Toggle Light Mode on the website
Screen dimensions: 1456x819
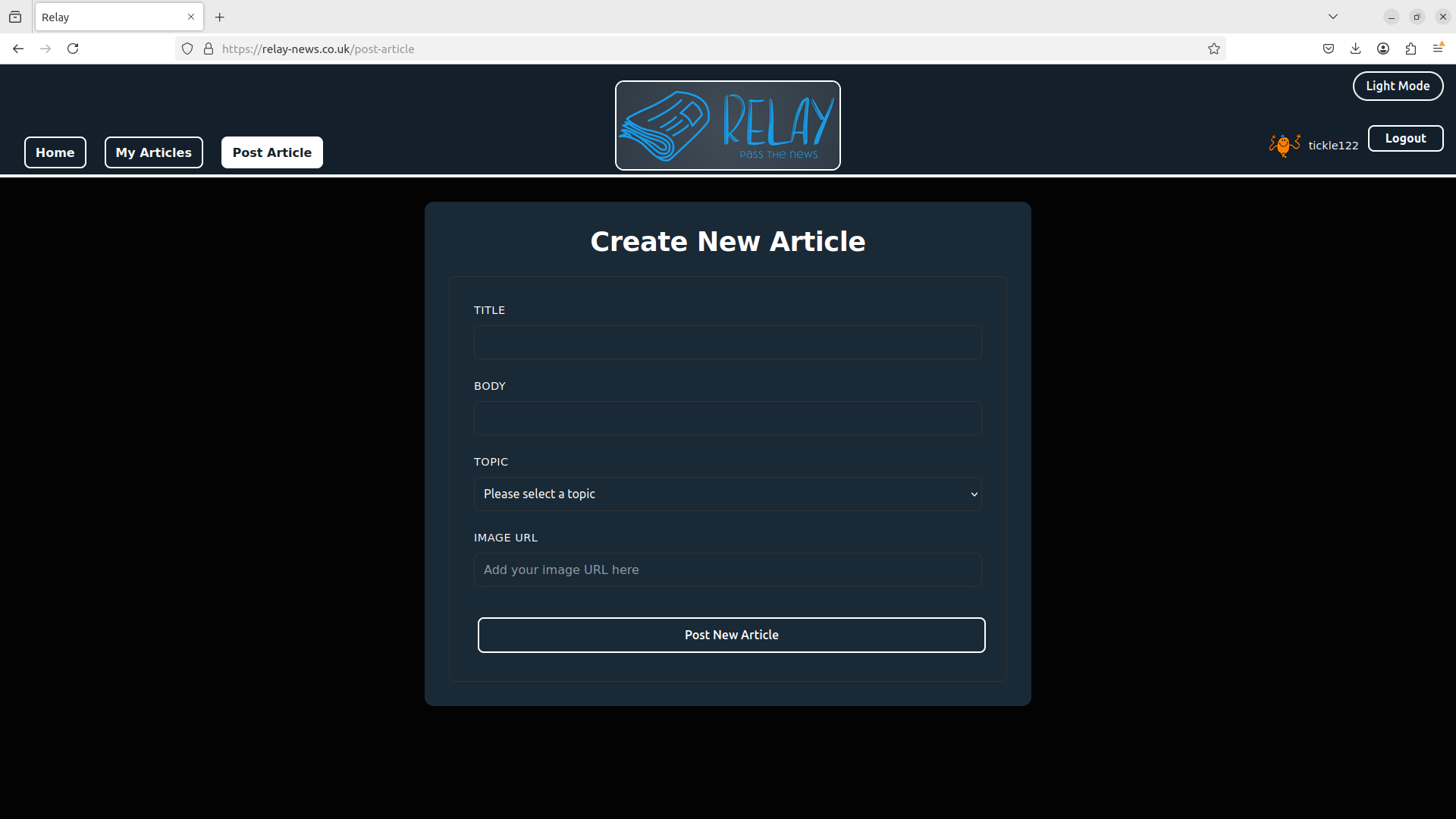(1398, 86)
